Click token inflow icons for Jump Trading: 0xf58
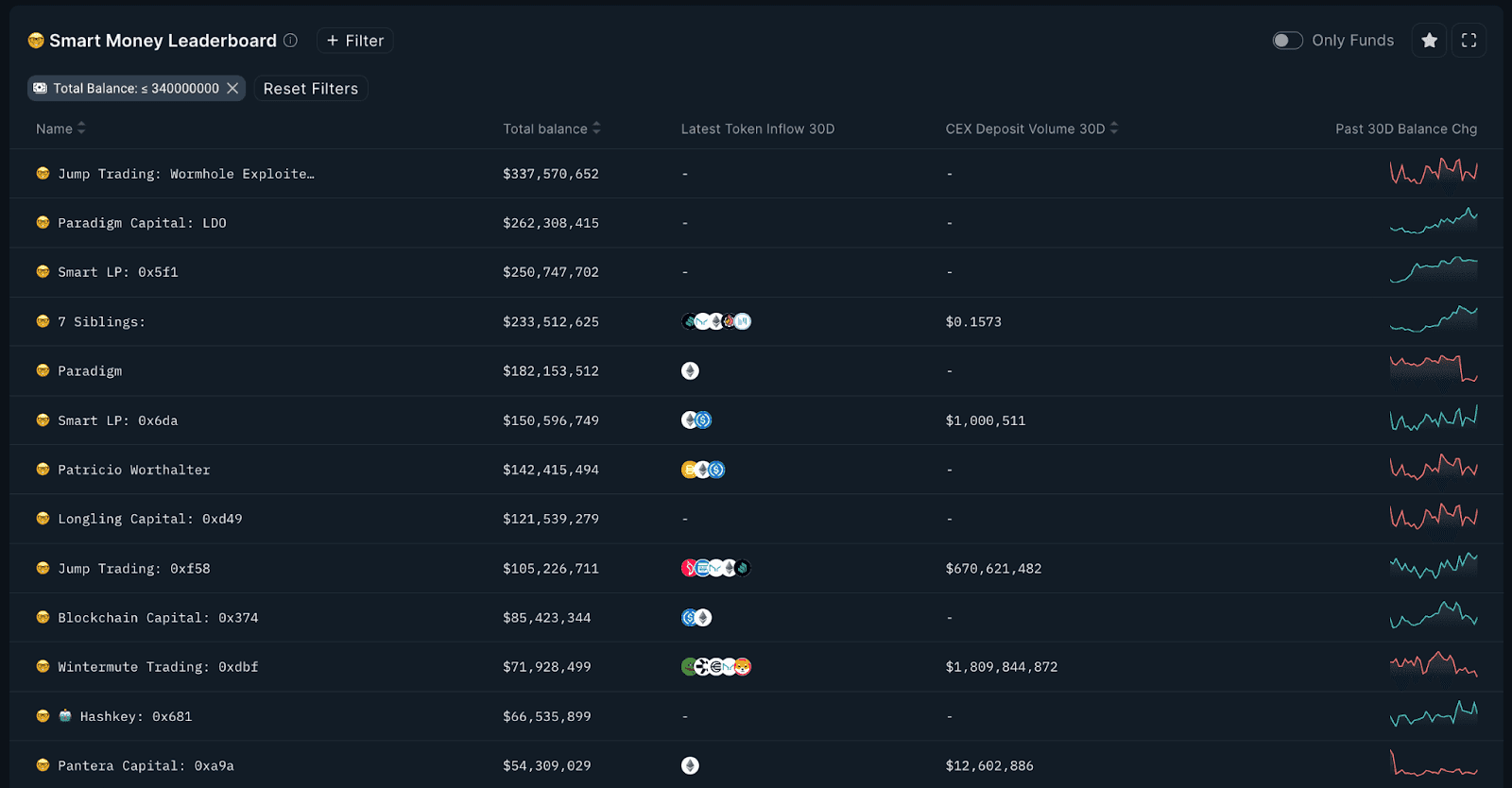 [716, 568]
